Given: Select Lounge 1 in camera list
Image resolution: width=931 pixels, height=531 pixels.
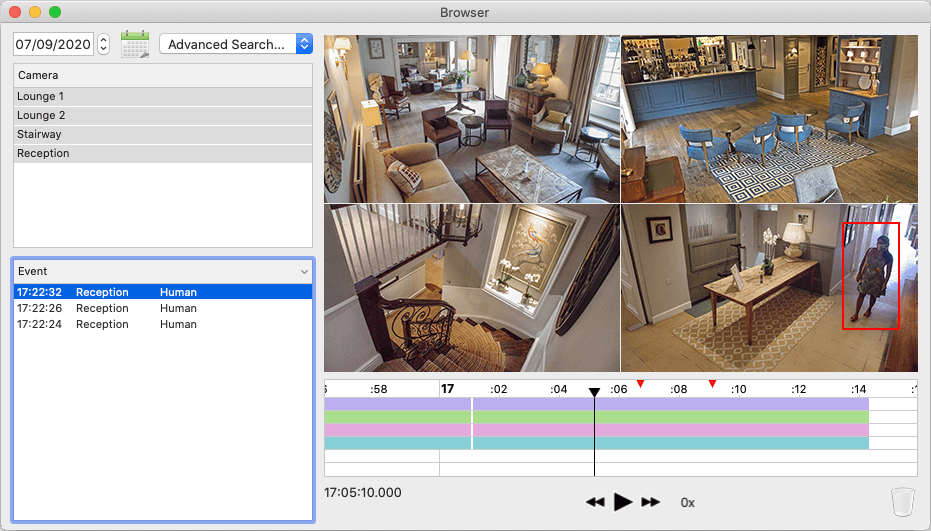Looking at the screenshot, I should (162, 96).
